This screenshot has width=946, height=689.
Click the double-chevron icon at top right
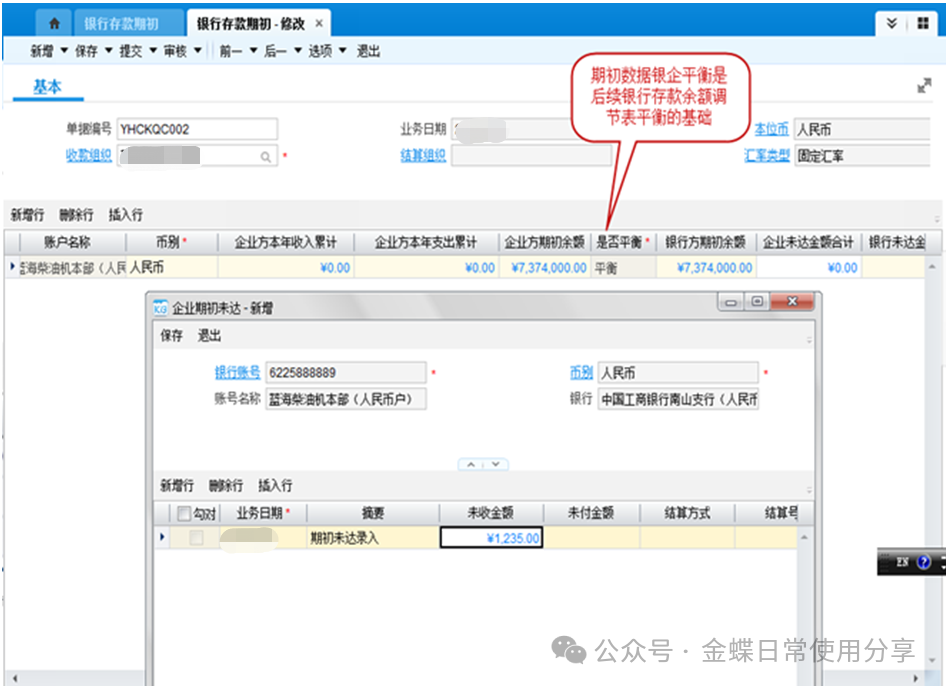(x=892, y=24)
